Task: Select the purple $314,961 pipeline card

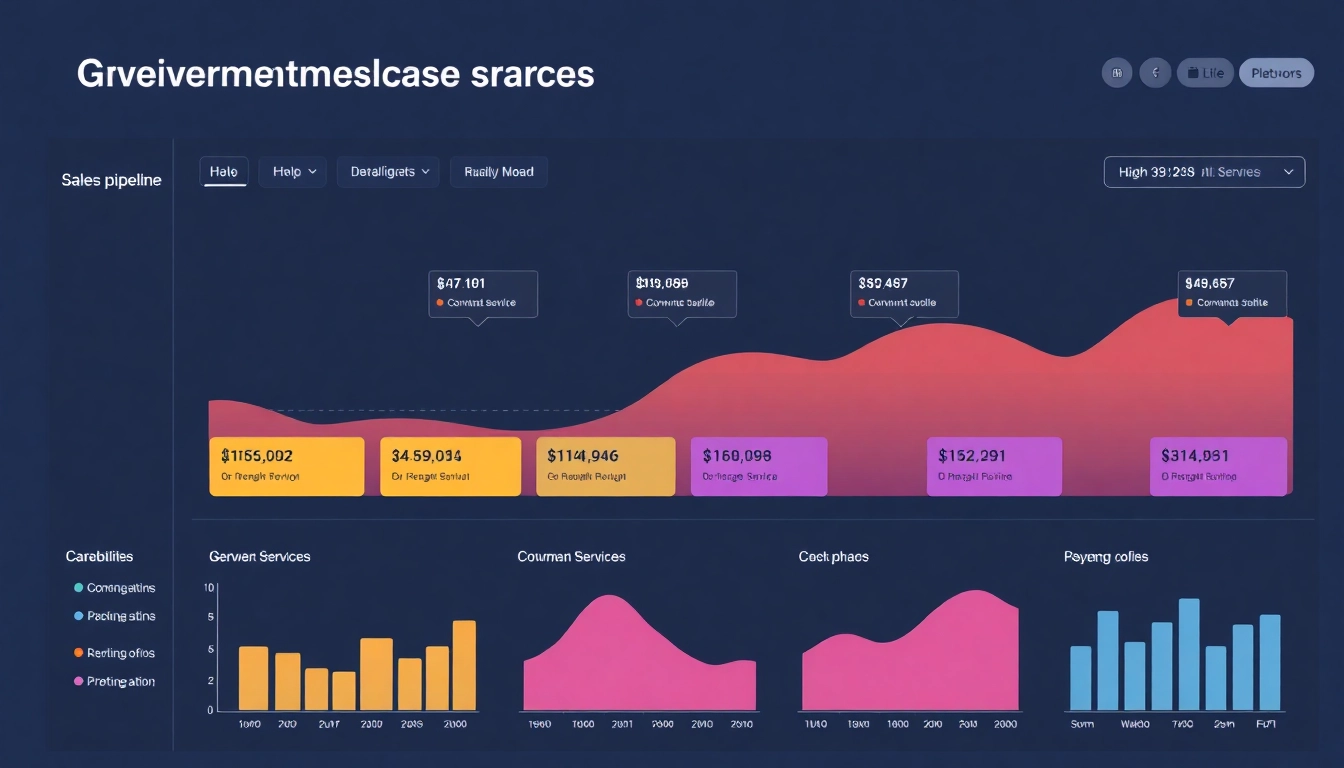Action: [x=1217, y=466]
